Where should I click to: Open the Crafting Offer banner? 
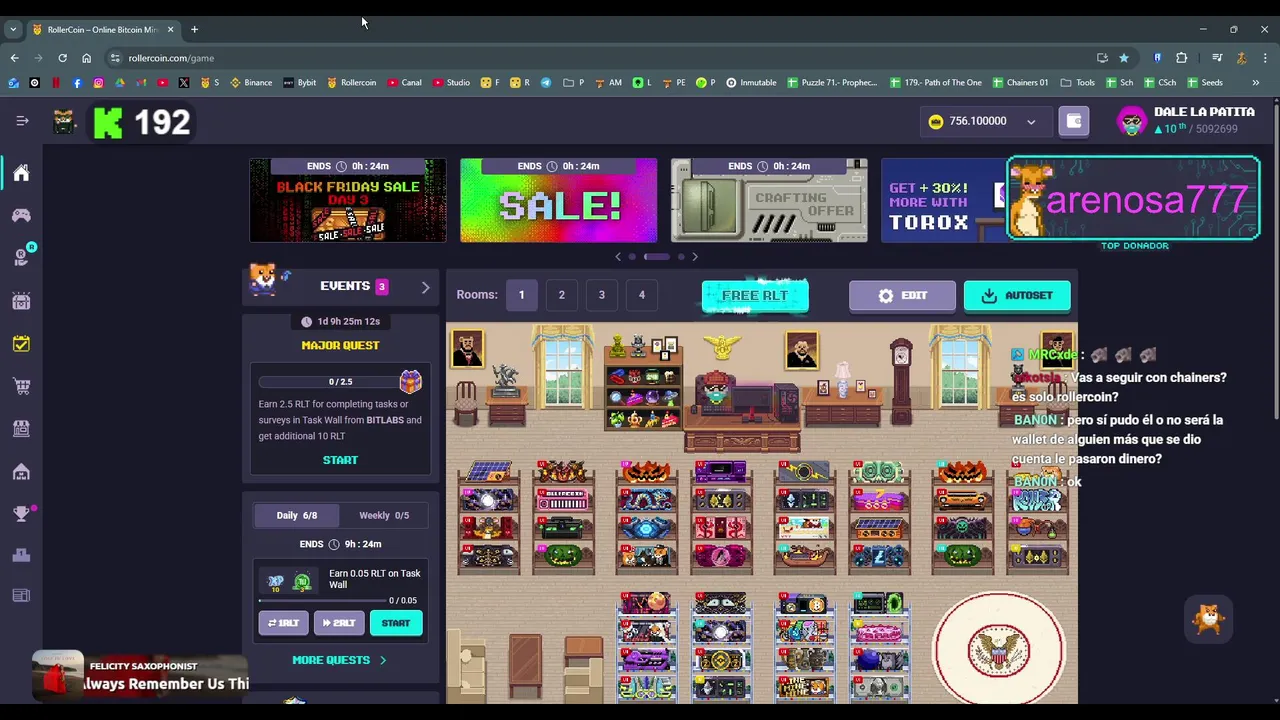[769, 200]
